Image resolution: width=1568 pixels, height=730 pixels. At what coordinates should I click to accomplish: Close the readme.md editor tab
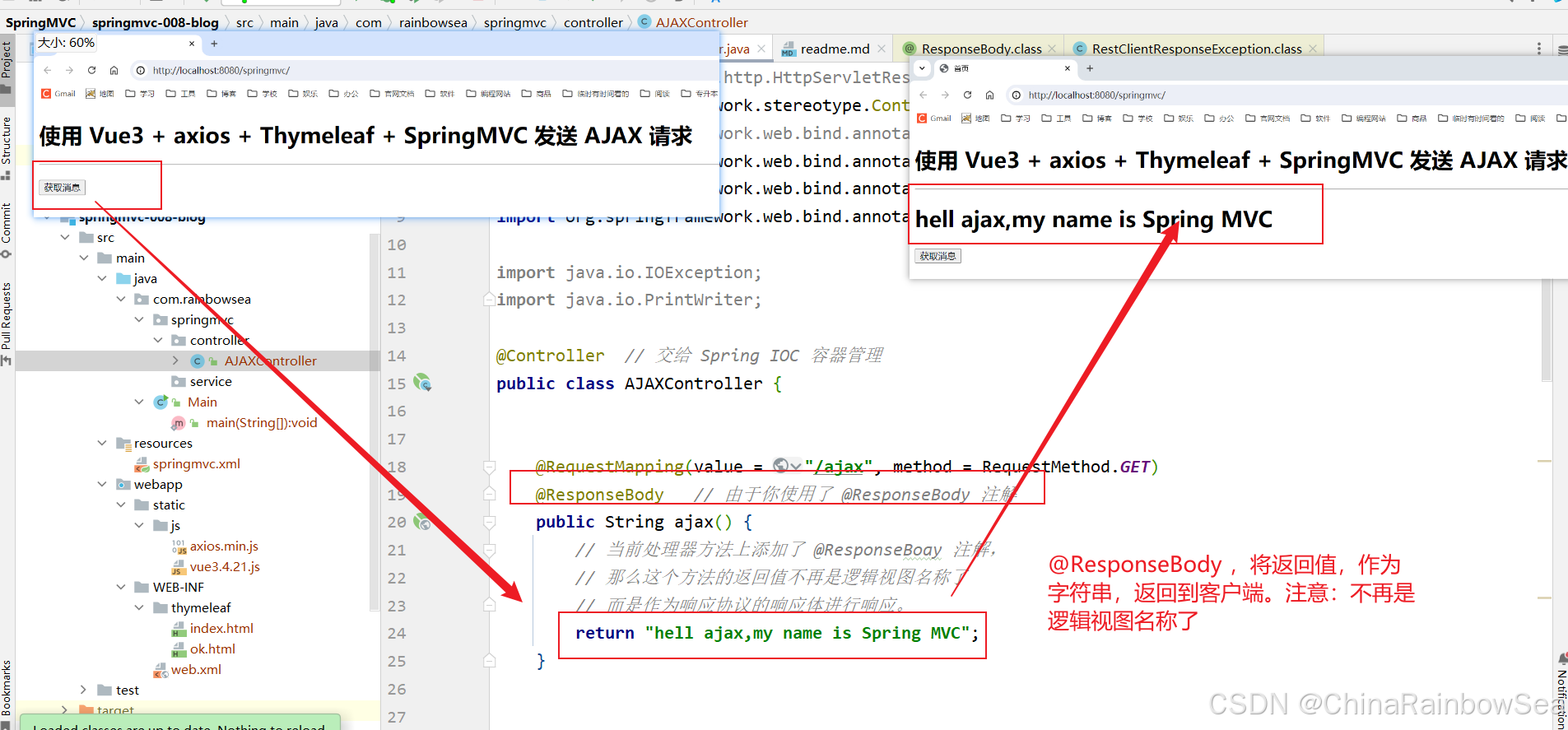[882, 49]
